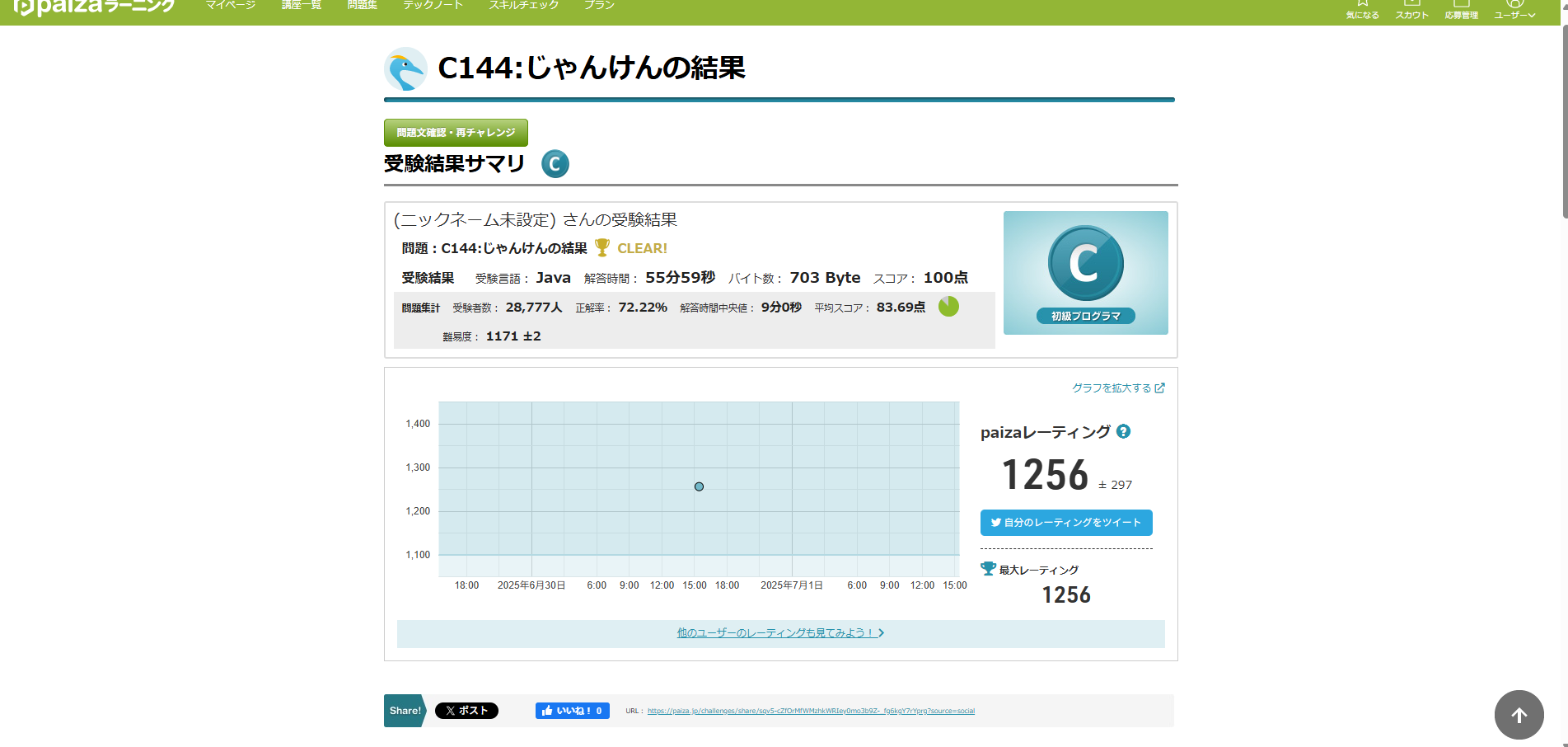This screenshot has height=747, width=1568.
Task: Open the 応募管理 icon in header
Action: 1461,8
